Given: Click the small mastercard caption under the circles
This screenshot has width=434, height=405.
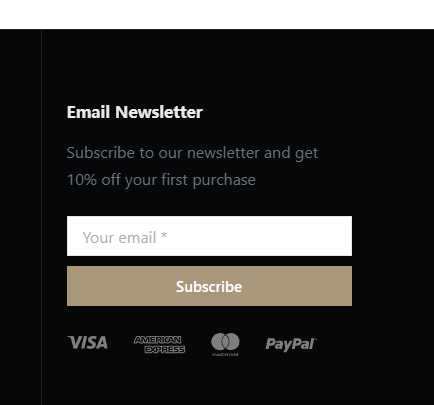Looking at the screenshot, I should (225, 354).
